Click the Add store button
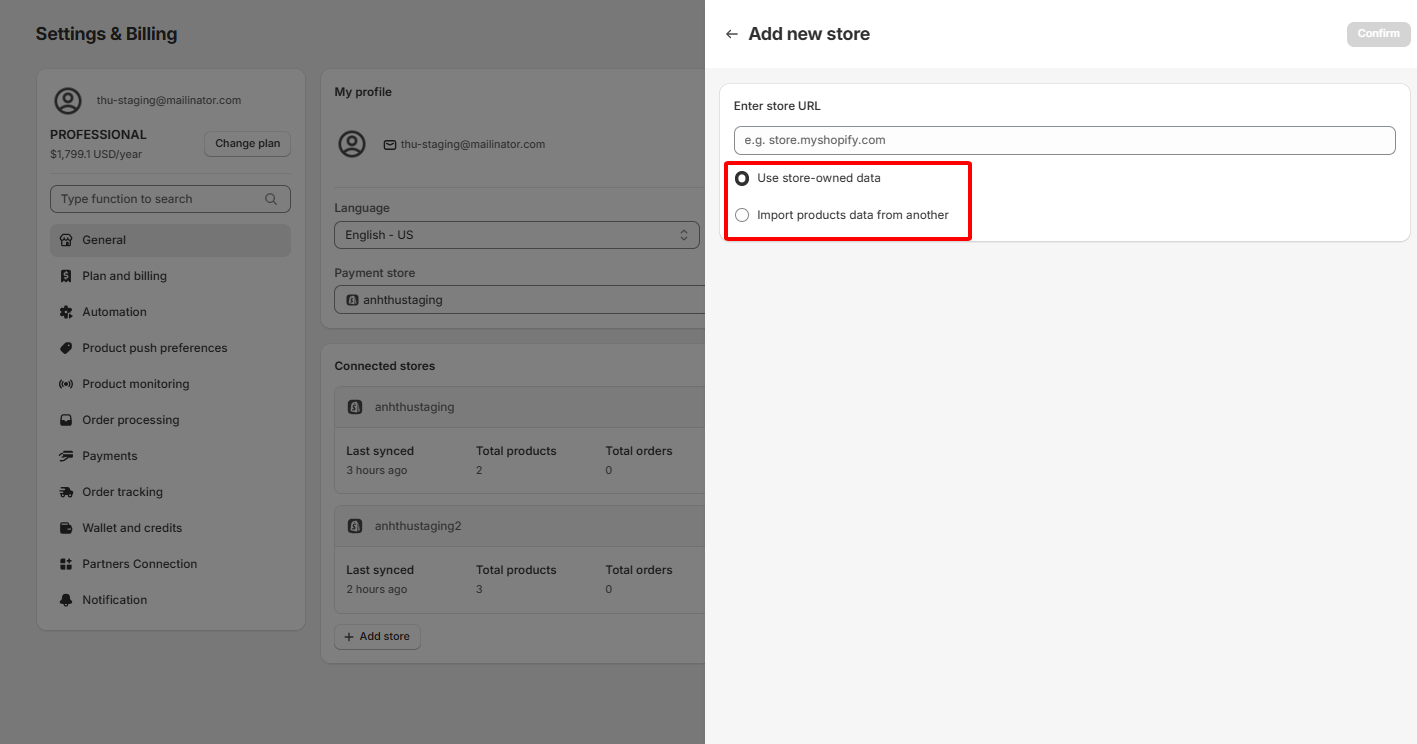This screenshot has width=1417, height=744. point(377,637)
